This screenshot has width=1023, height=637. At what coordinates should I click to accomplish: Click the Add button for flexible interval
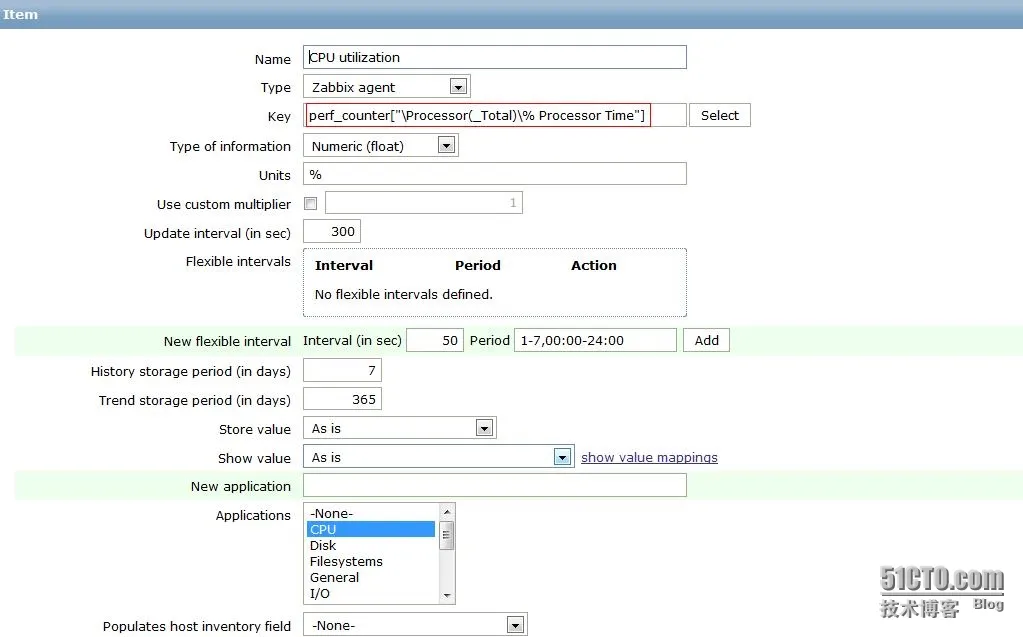coord(707,341)
